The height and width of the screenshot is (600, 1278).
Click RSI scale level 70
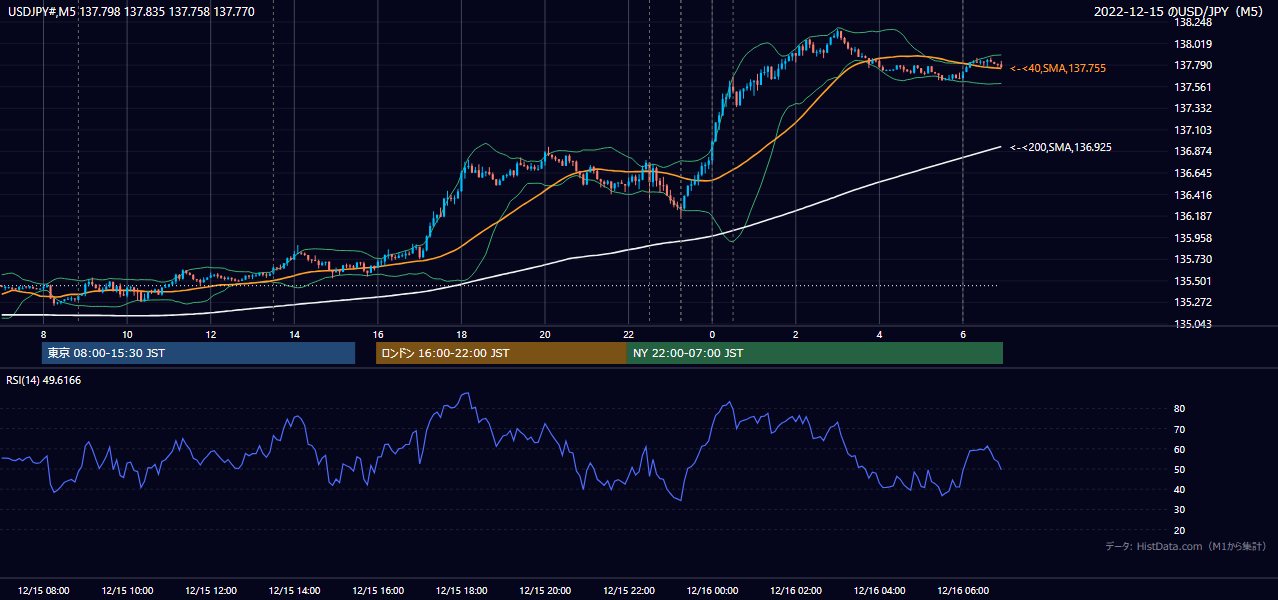pos(1179,429)
